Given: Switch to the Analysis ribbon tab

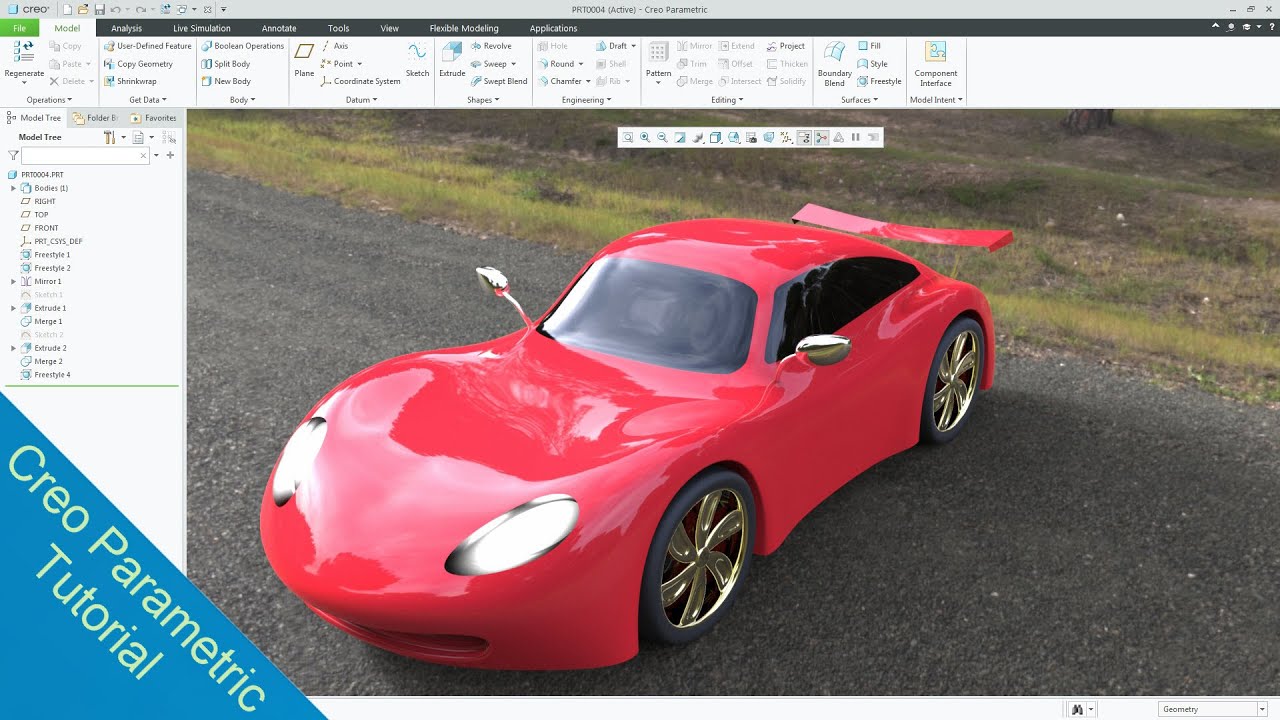Looking at the screenshot, I should (x=126, y=28).
